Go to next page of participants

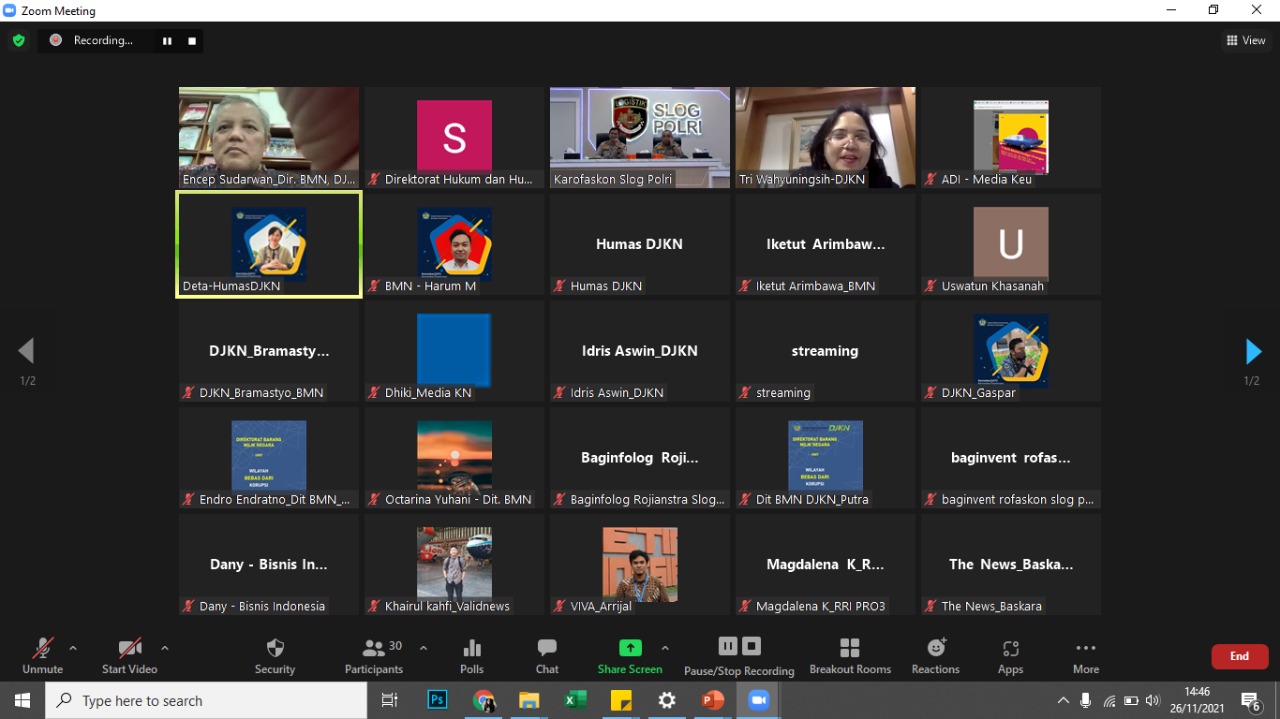tap(1252, 351)
